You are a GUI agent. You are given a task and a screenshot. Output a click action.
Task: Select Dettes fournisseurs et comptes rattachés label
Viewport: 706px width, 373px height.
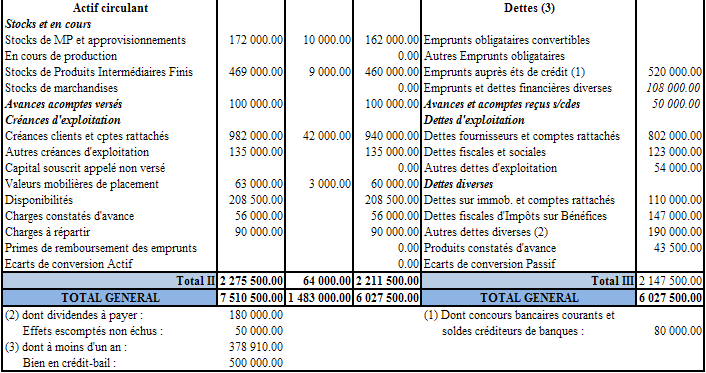click(x=522, y=136)
